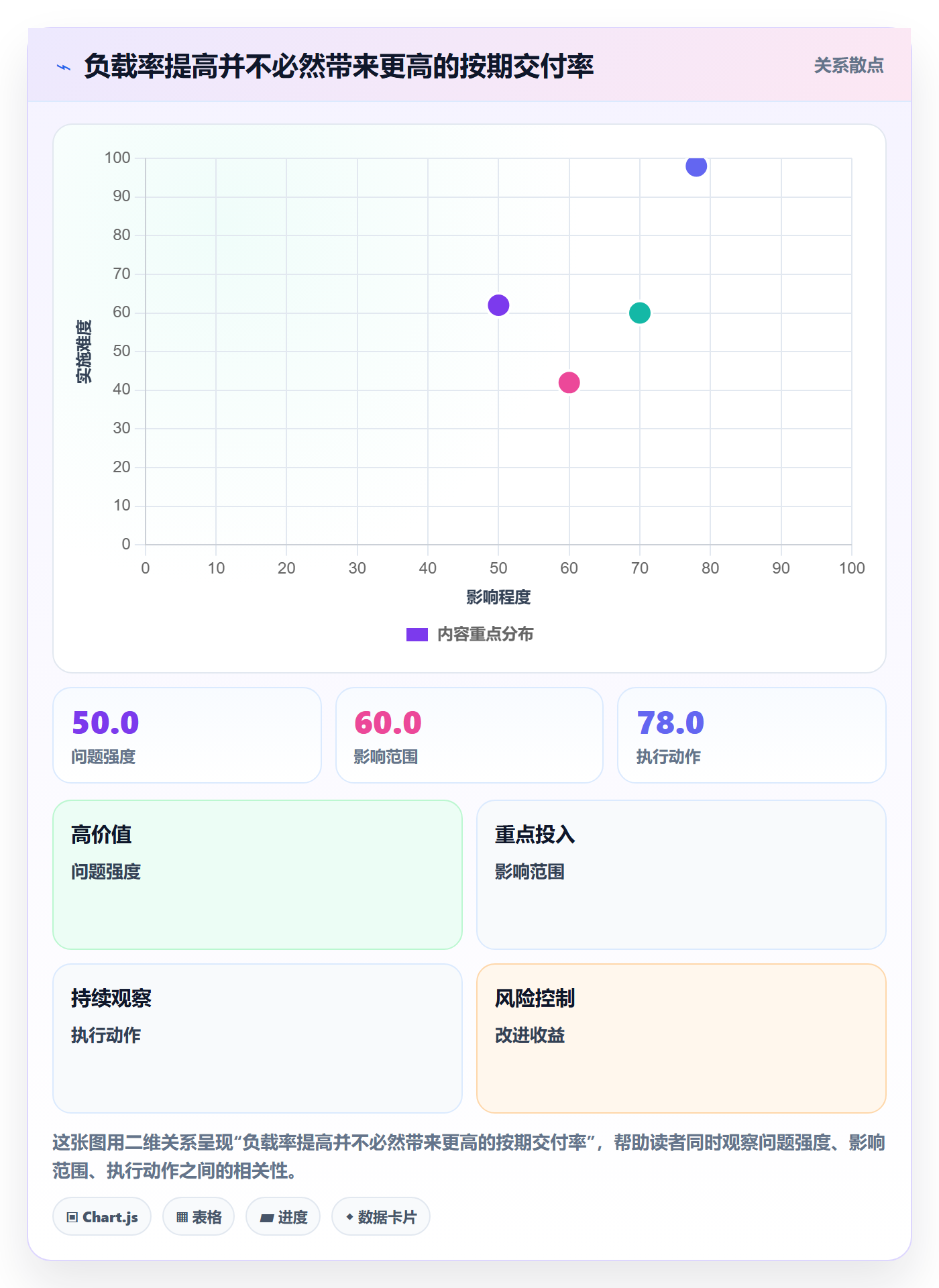Click the chart title 负载率提高并不必然带来更高的按期交付率
The width and height of the screenshot is (939, 1288).
pyautogui.click(x=339, y=66)
